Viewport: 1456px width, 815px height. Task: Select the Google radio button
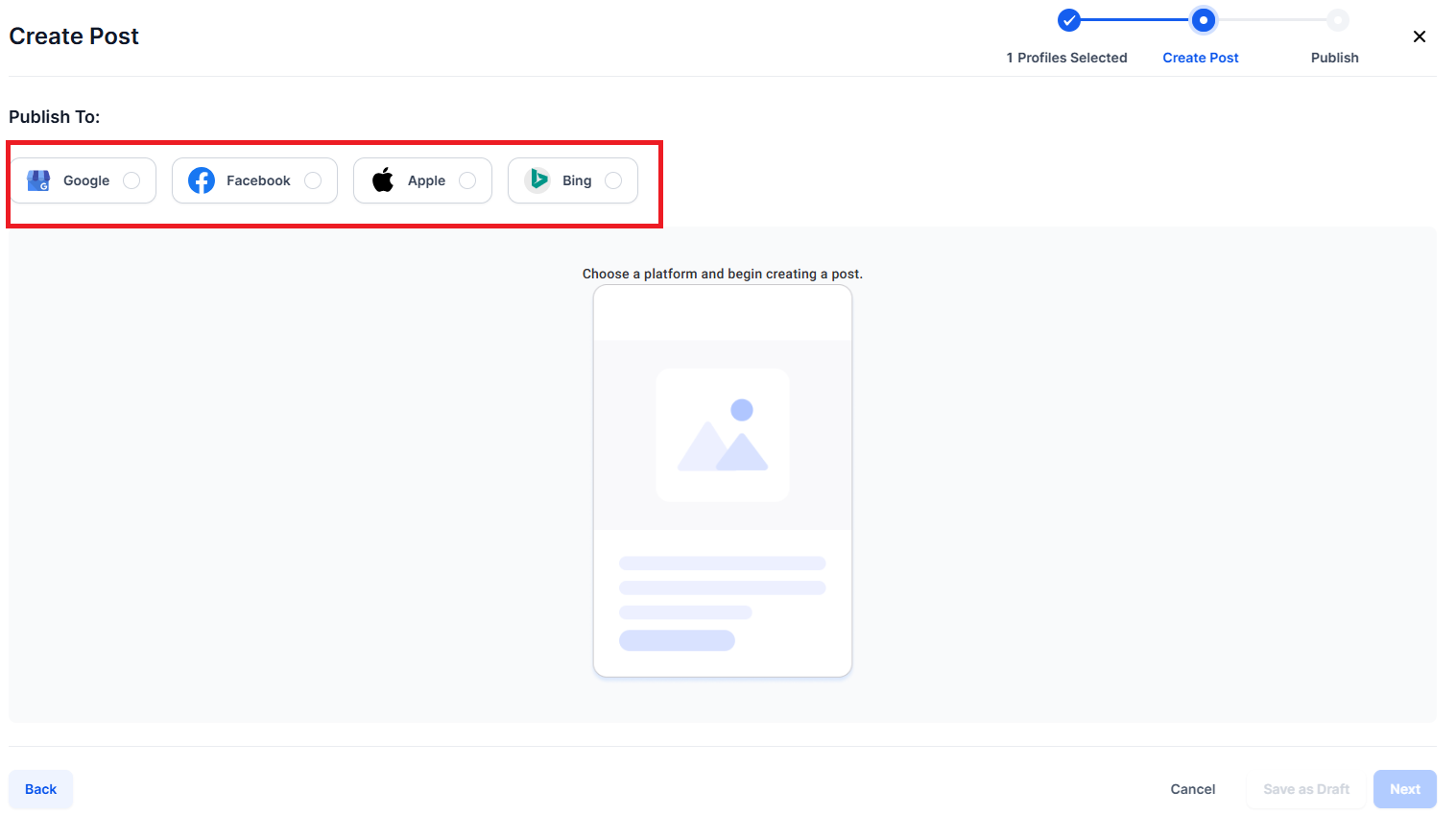[131, 180]
